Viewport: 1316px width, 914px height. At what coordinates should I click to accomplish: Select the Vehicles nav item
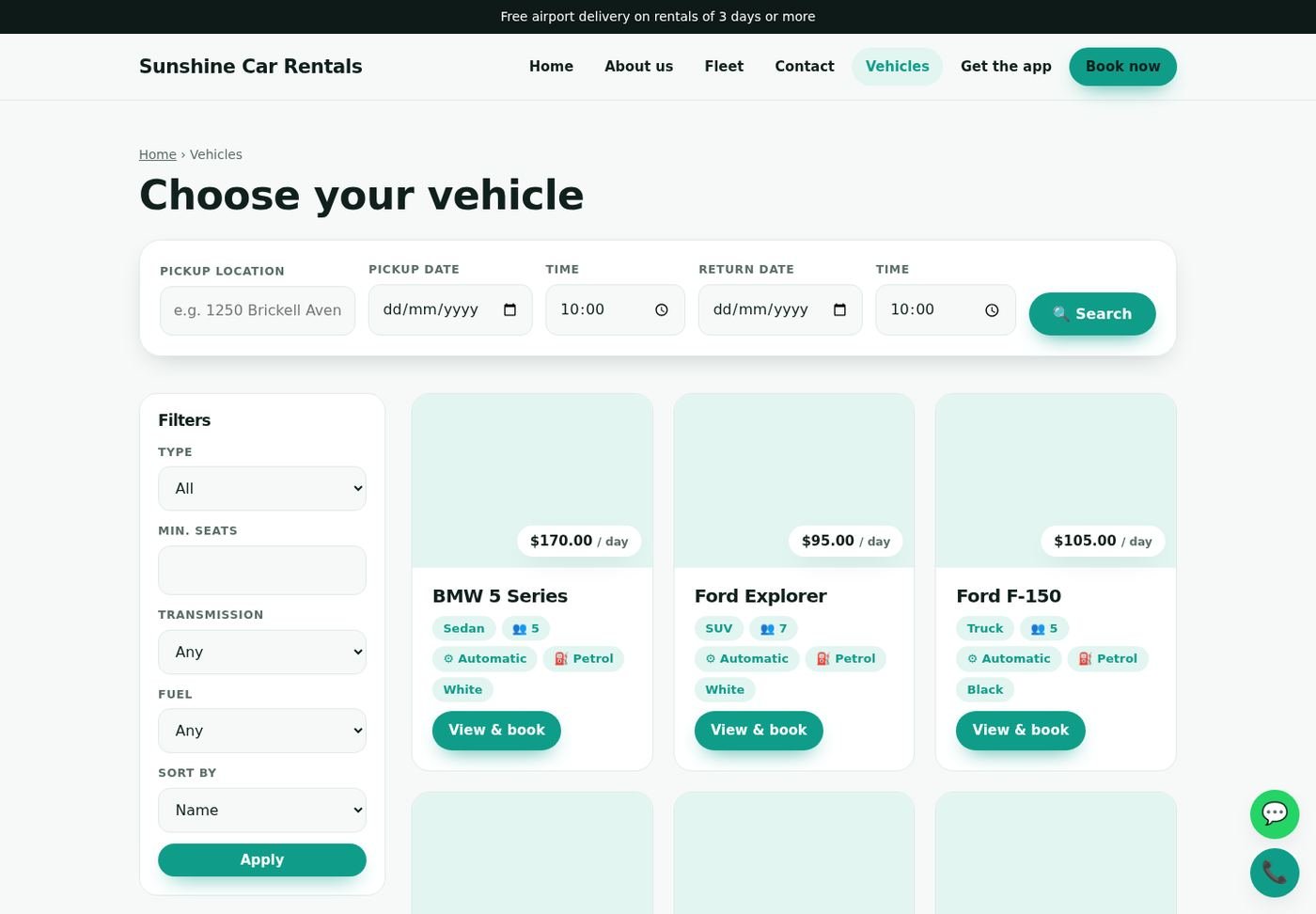[x=898, y=67]
